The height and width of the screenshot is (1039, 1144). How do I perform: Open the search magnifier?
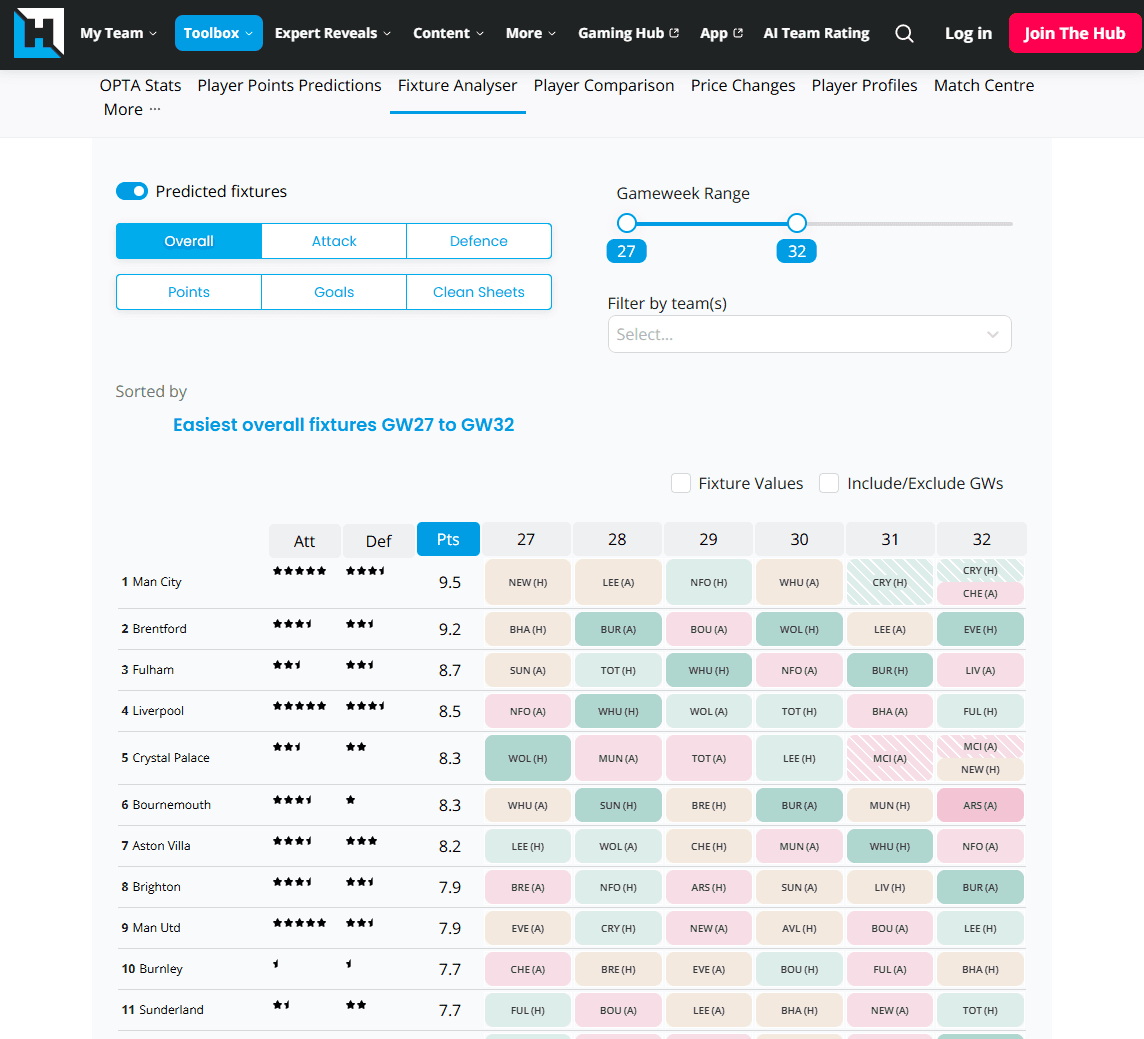coord(904,33)
